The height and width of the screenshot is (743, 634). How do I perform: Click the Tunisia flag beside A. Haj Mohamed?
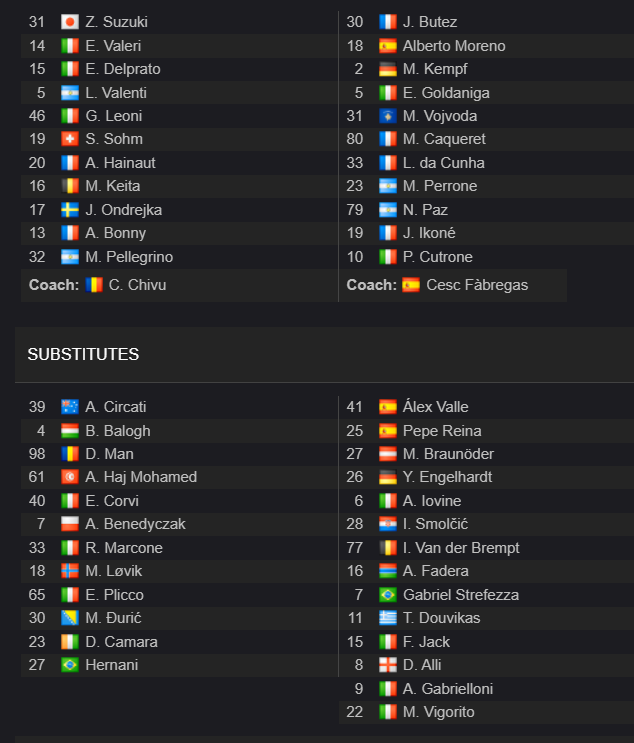click(x=70, y=477)
